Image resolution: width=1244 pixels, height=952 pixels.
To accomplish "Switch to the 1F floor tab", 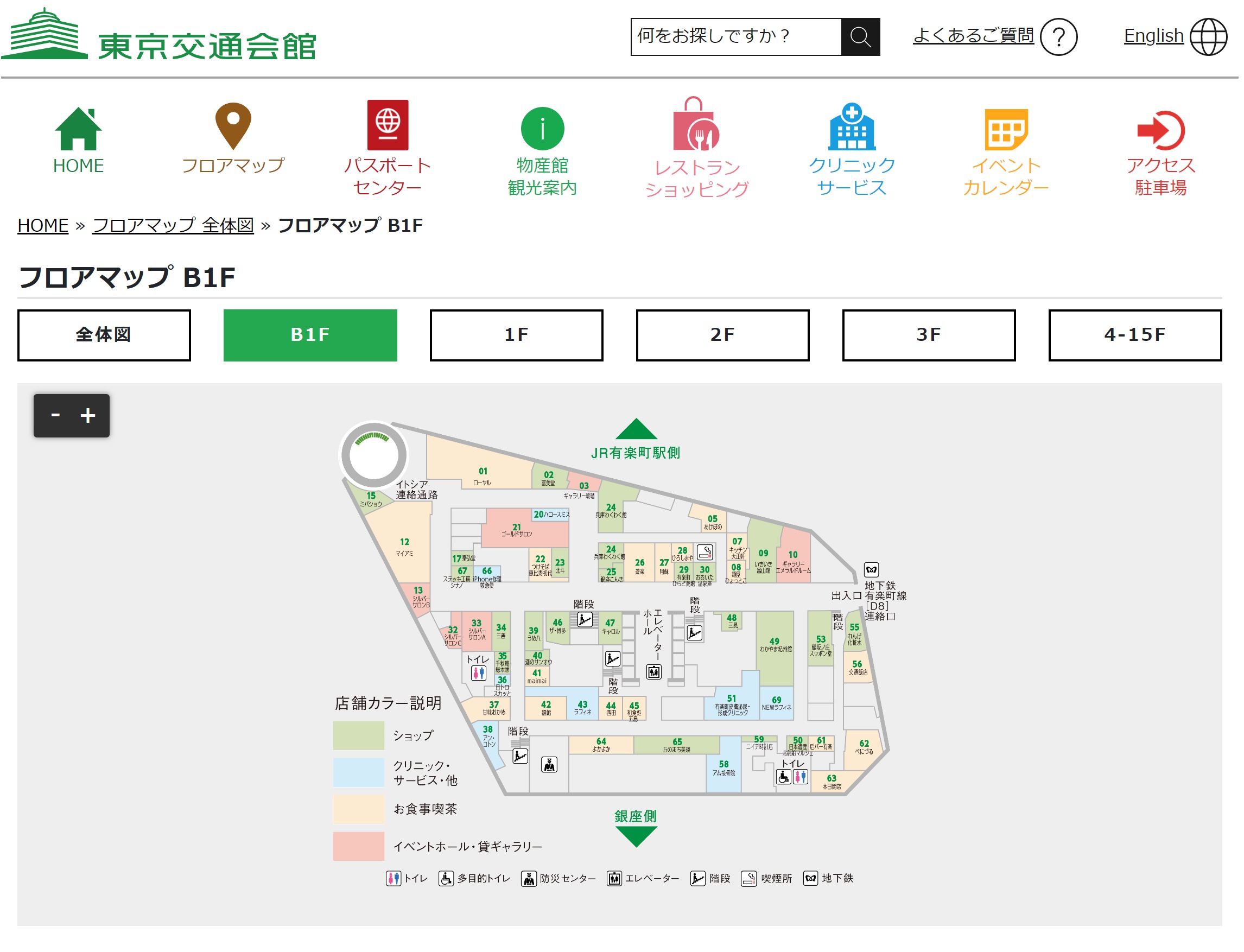I will [517, 335].
